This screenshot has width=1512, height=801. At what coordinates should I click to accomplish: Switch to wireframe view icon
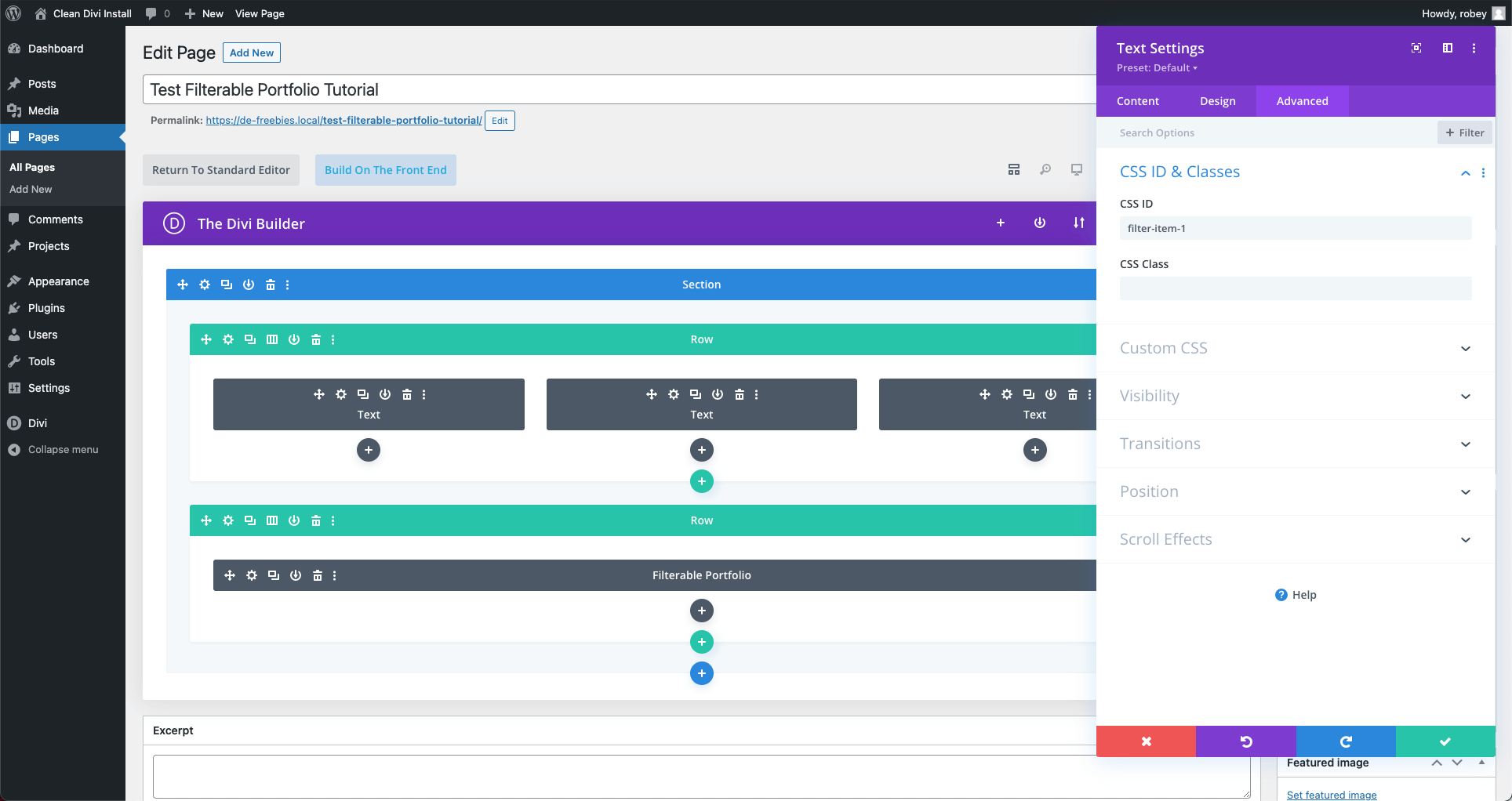[x=1014, y=169]
